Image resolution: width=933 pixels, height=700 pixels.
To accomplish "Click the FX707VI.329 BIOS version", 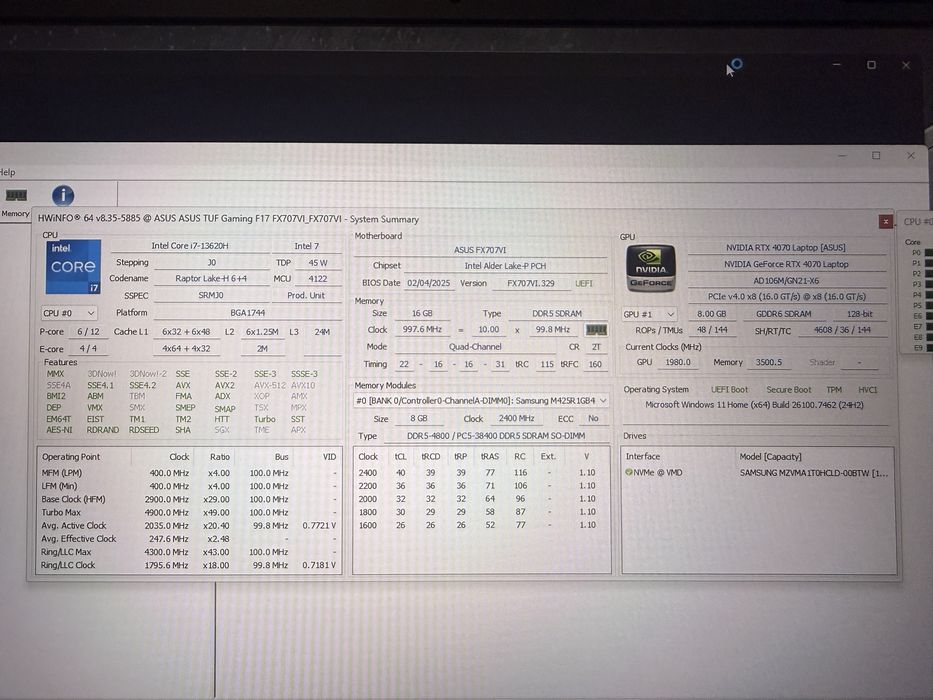I will pos(531,283).
